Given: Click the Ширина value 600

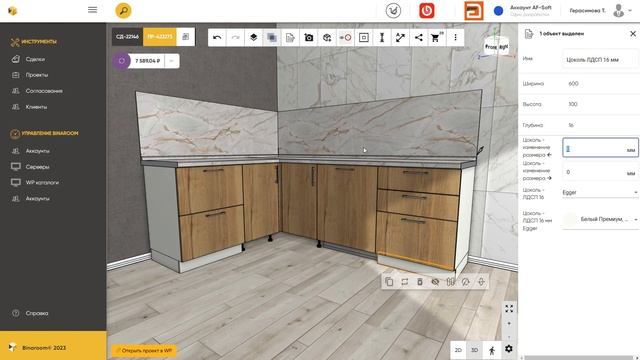Looking at the screenshot, I should tap(573, 84).
